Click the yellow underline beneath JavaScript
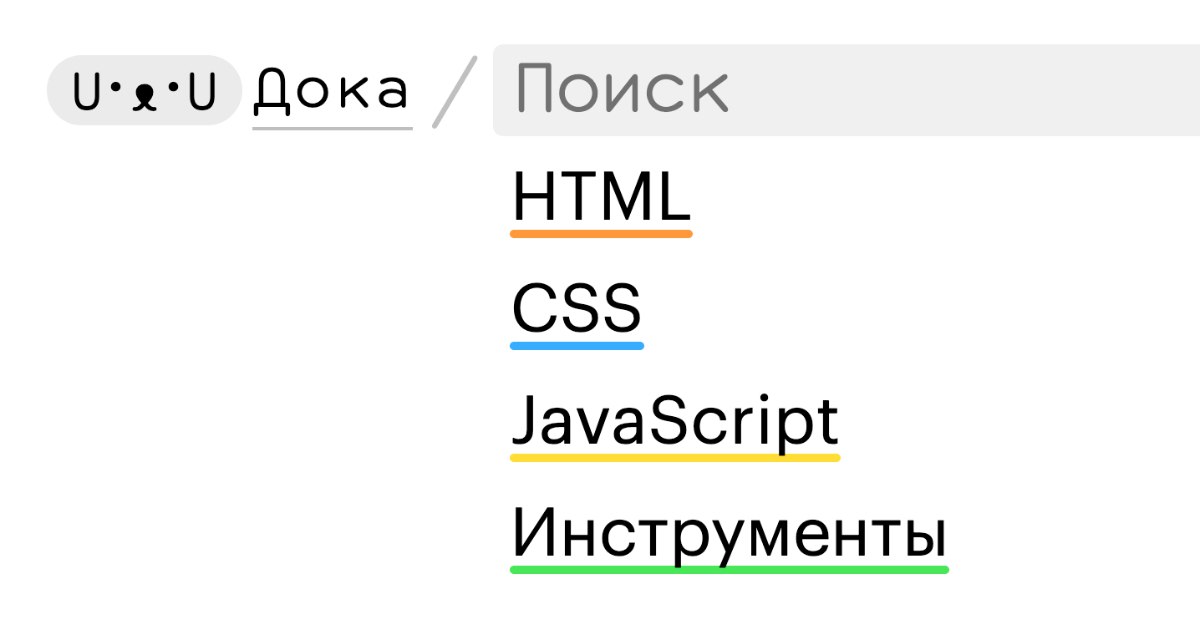The width and height of the screenshot is (1200, 630). (675, 458)
